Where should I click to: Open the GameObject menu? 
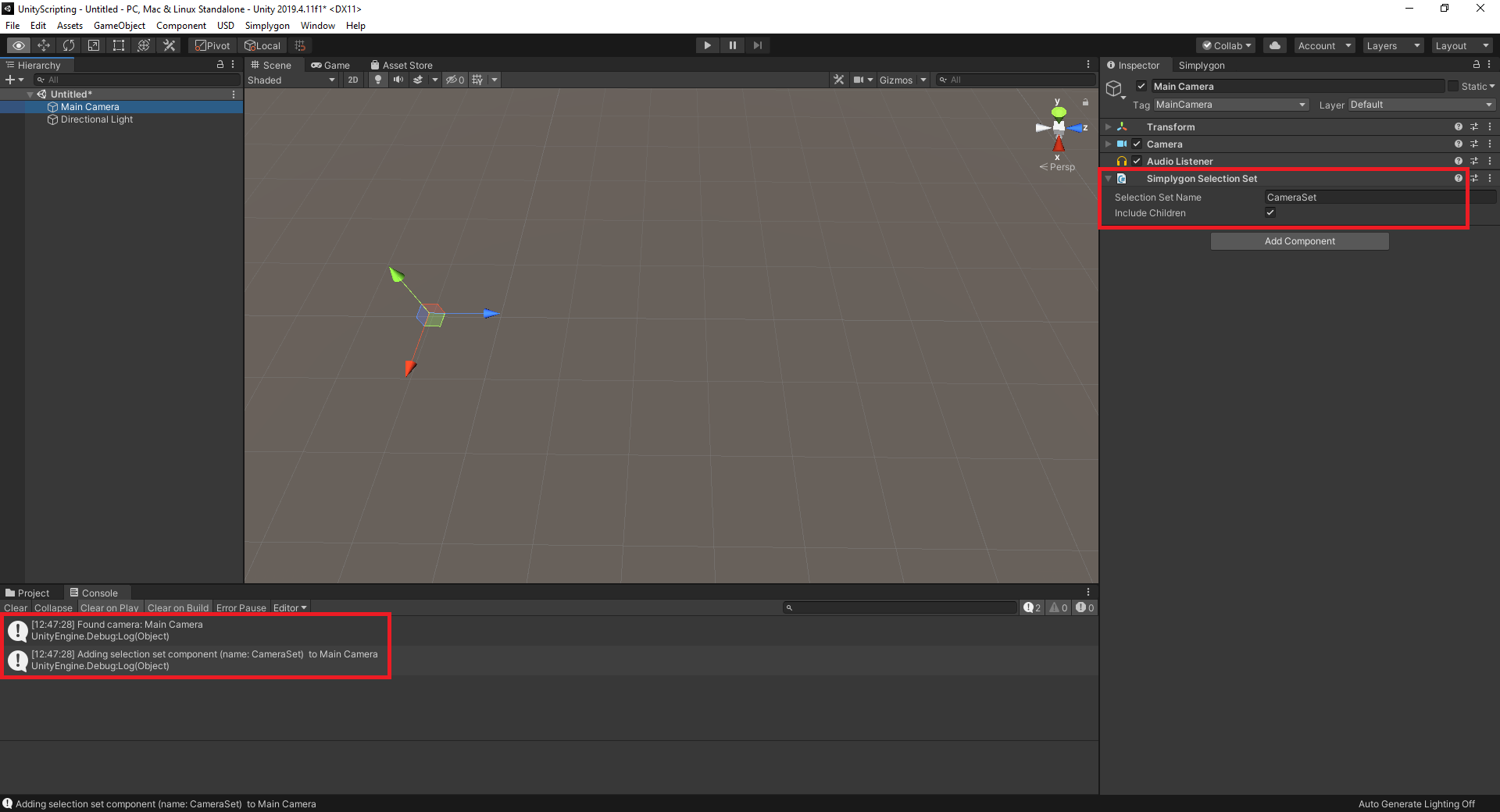[x=120, y=25]
